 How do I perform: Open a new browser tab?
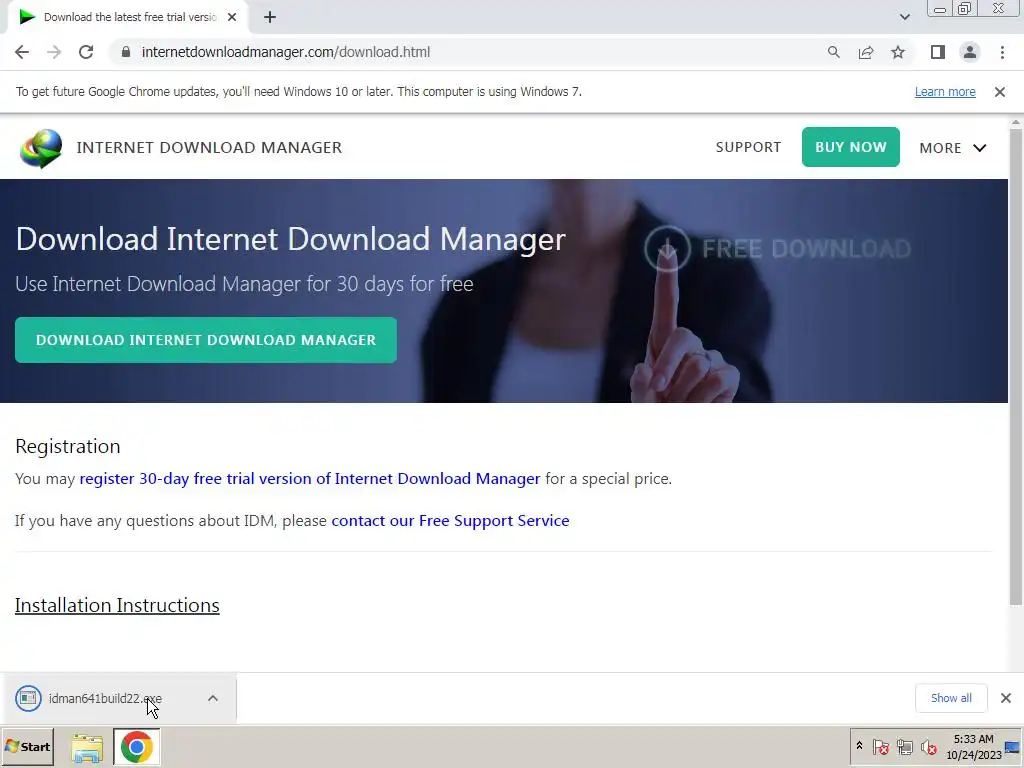click(270, 18)
